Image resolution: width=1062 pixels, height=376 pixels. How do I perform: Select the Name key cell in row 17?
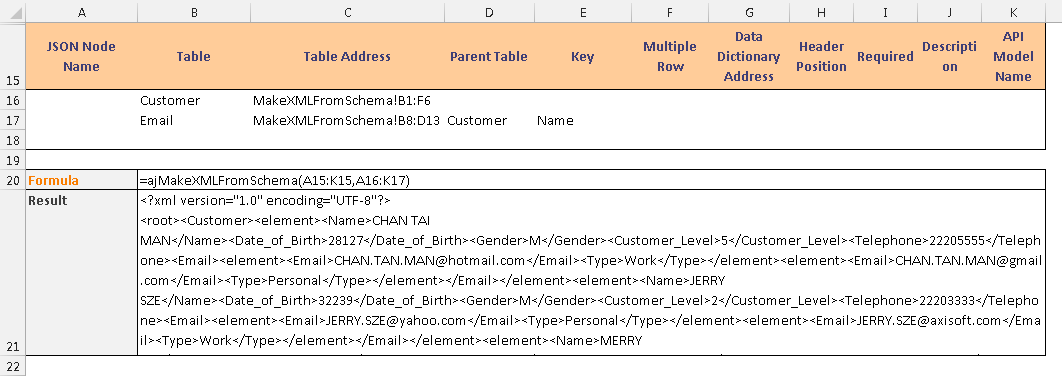click(582, 121)
